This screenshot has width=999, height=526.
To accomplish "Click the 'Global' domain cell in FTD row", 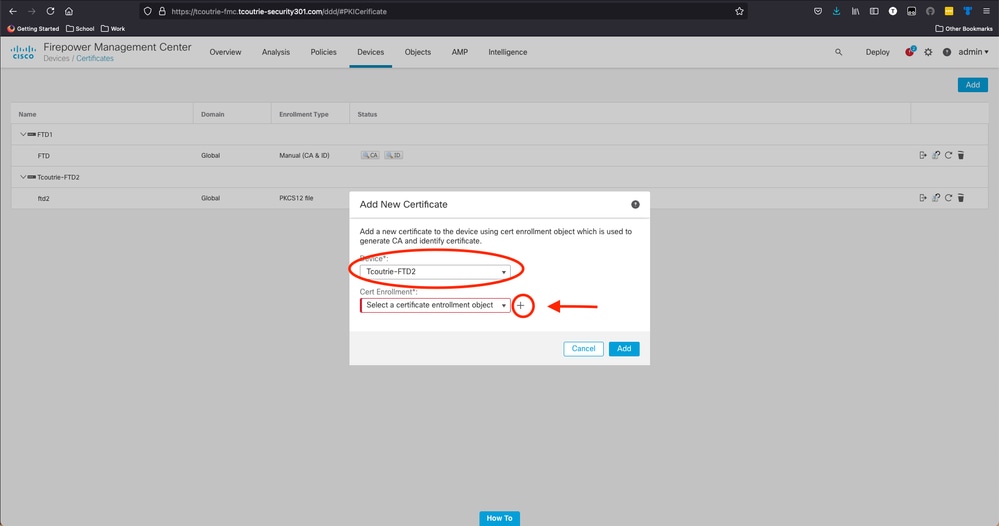I will tap(210, 155).
